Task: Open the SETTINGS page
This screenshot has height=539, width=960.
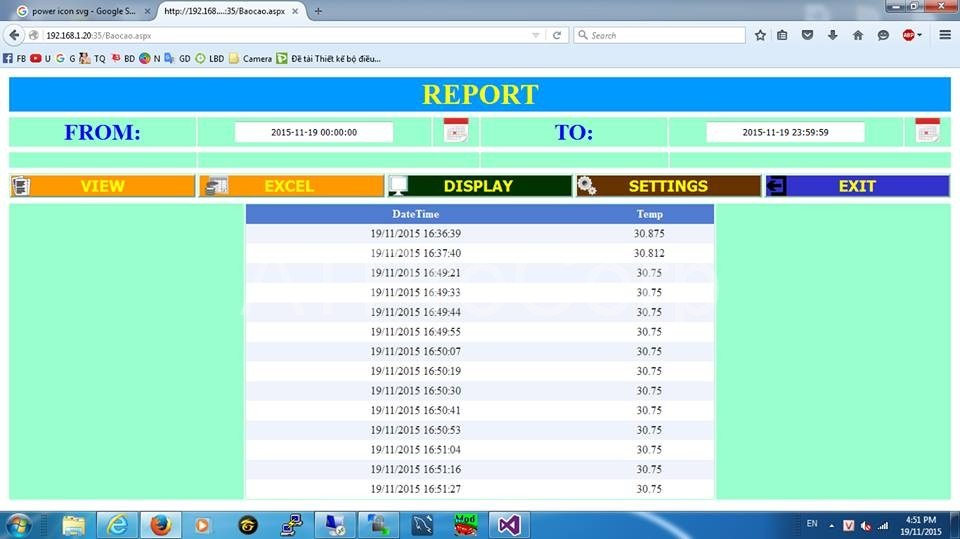Action: pyautogui.click(x=667, y=186)
